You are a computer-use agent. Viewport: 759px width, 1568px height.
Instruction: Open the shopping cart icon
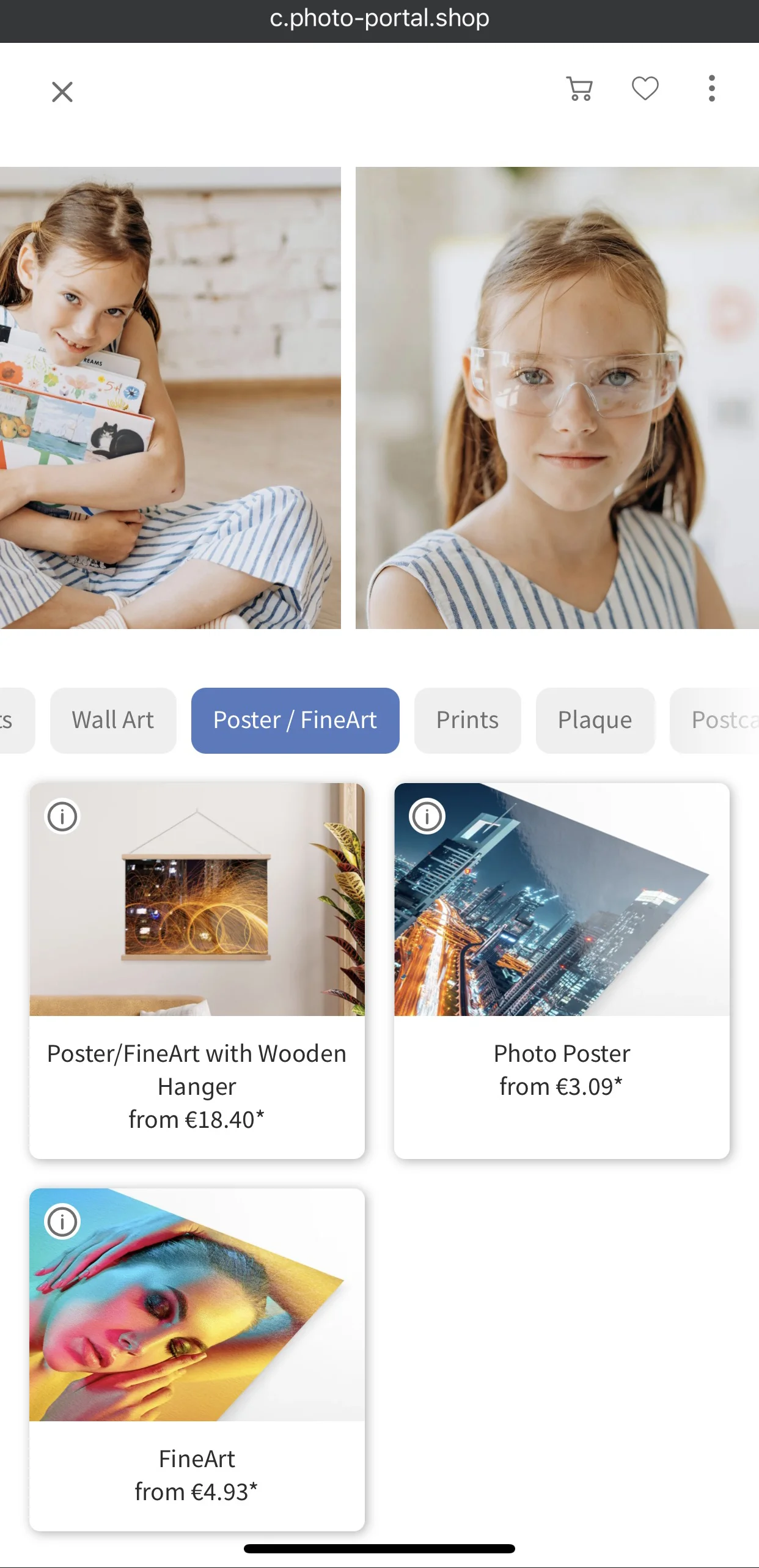pos(579,89)
